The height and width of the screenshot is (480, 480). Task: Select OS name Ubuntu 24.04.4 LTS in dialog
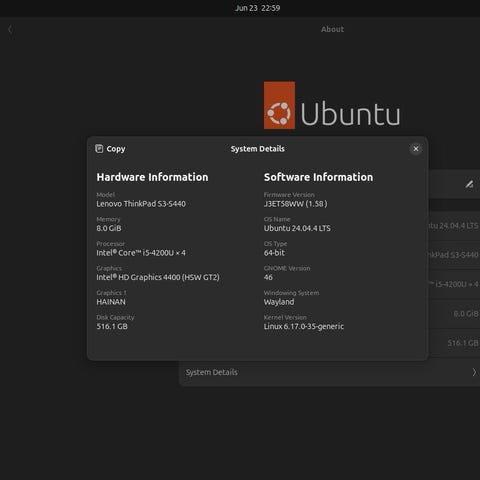(x=297, y=228)
